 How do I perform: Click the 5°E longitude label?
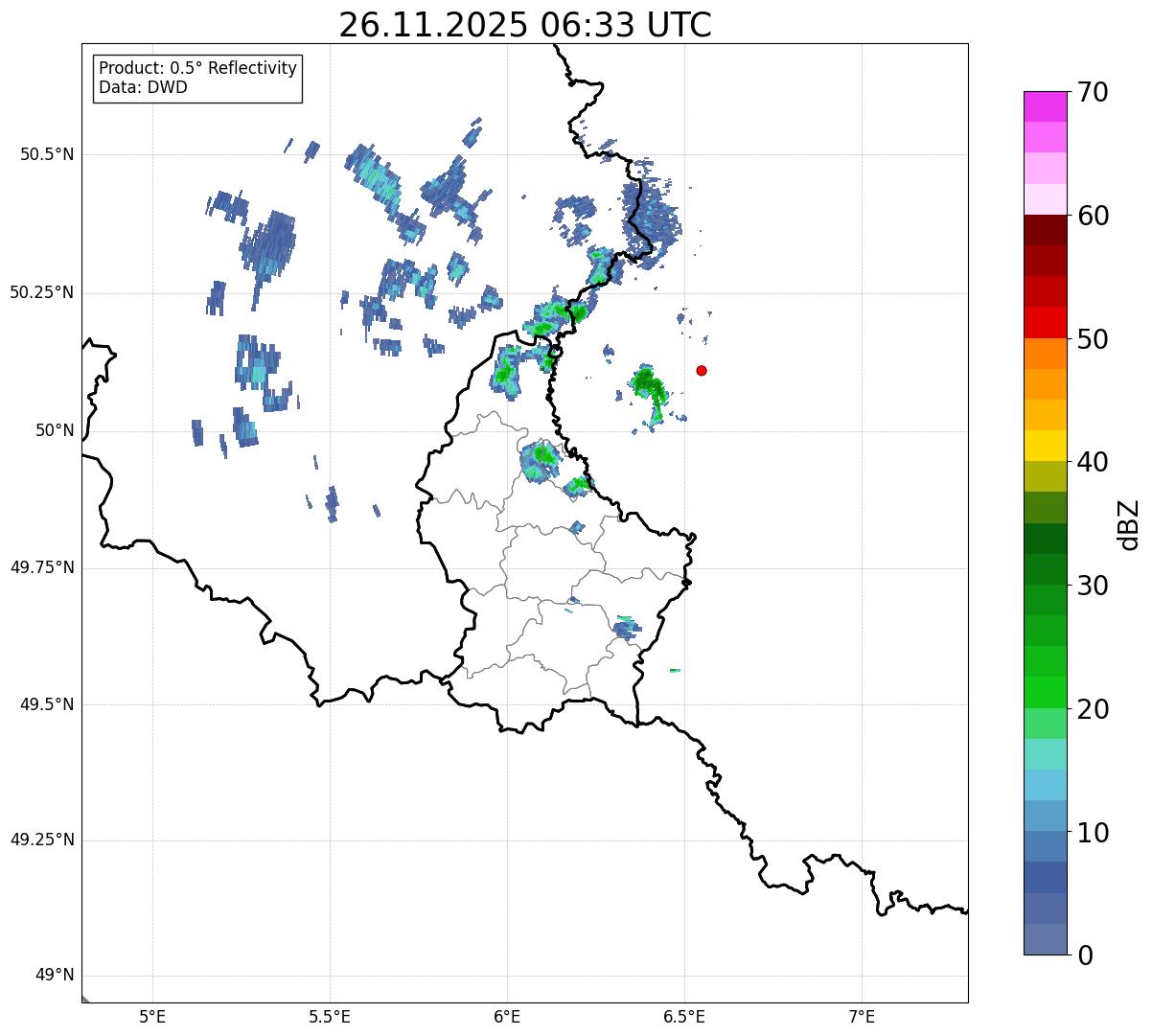tap(152, 1017)
